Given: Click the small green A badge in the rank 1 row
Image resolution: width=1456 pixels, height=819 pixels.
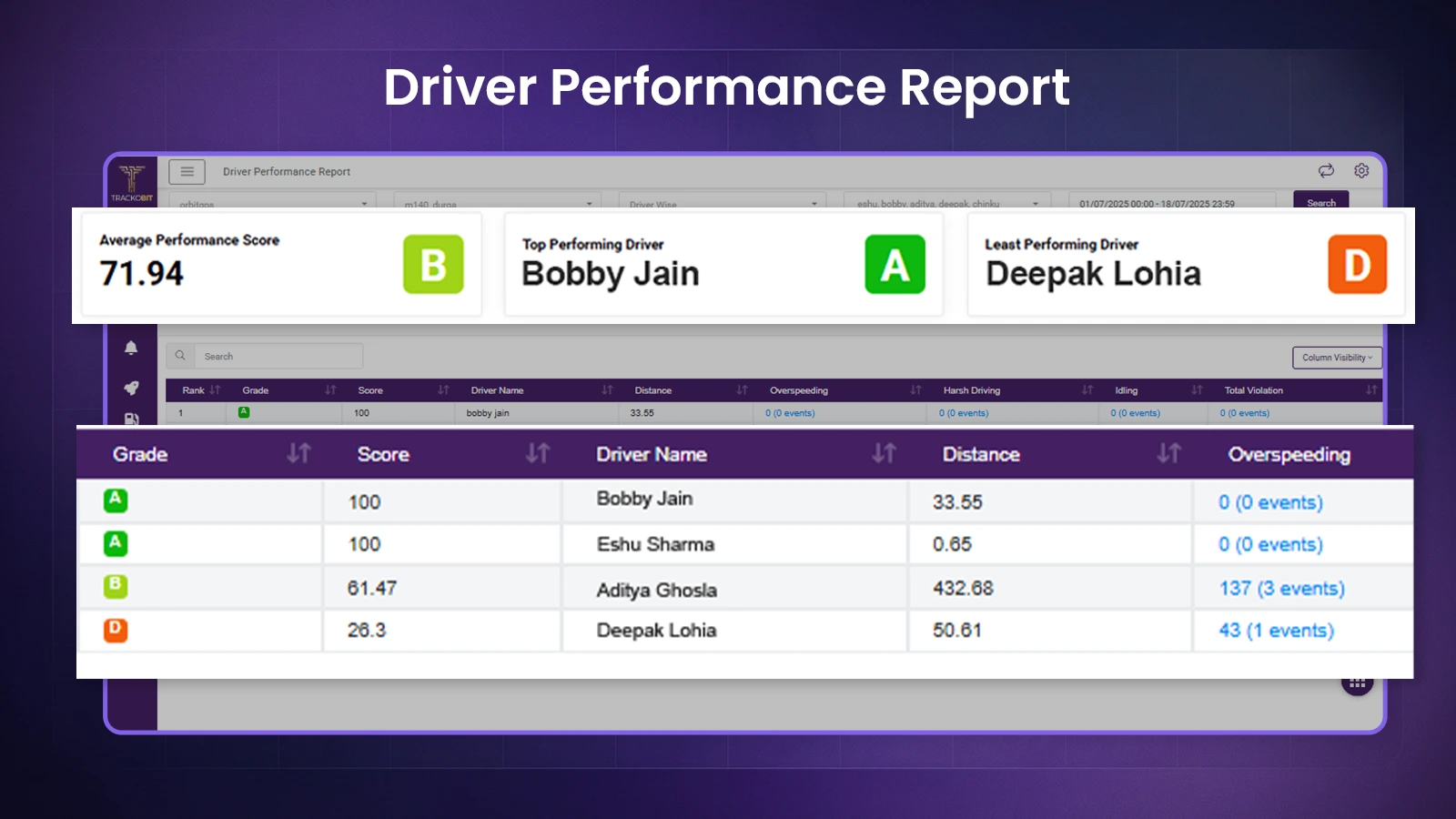Looking at the screenshot, I should pos(244,412).
